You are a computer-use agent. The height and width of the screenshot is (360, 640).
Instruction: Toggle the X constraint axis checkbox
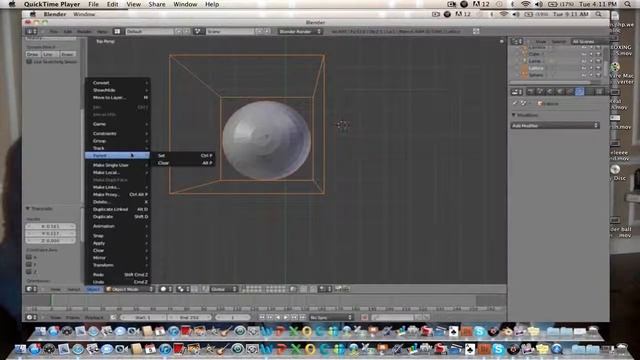29,257
